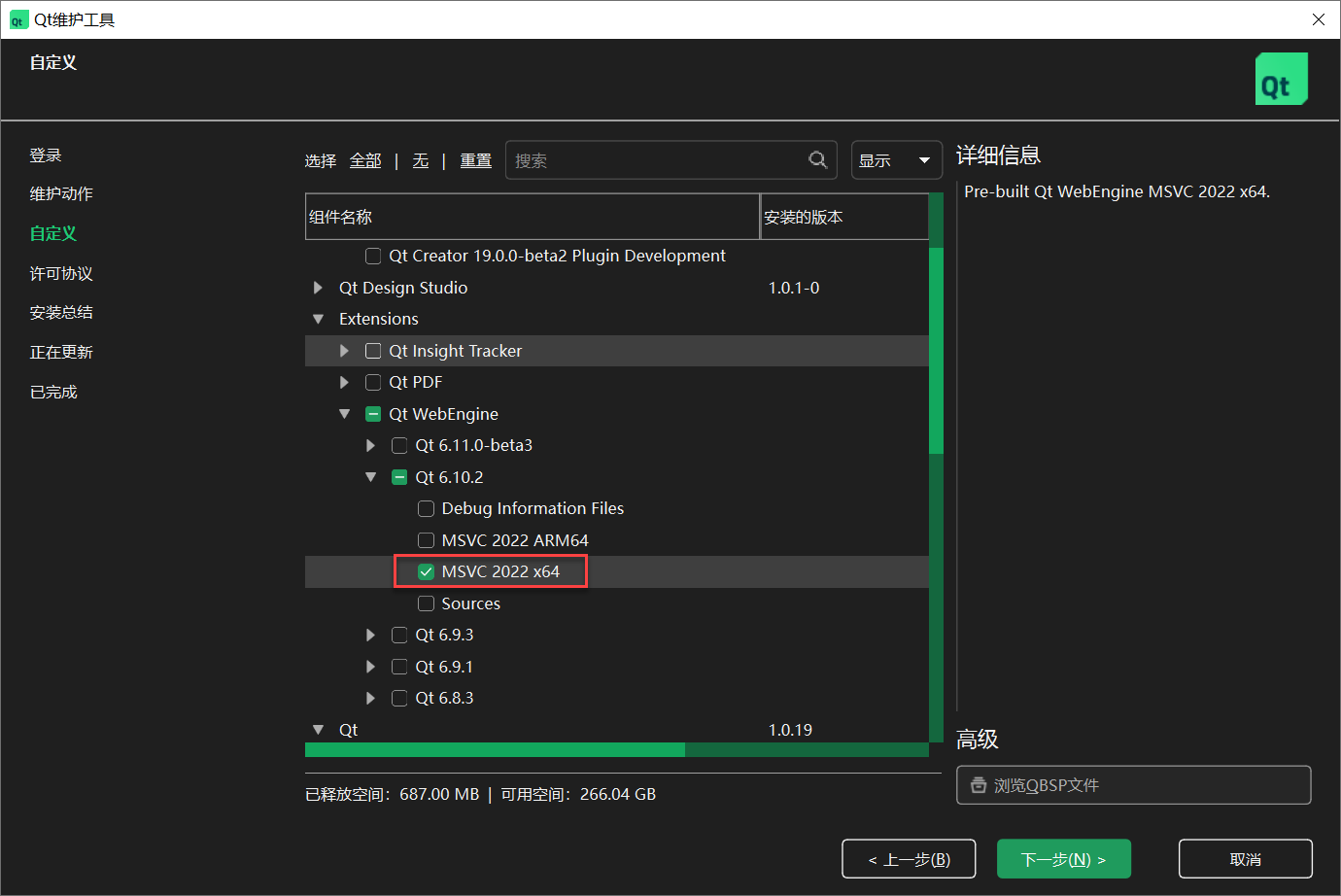Toggle the Qt 6.10.2 checkbox
This screenshot has height=896, width=1341.
coord(399,477)
